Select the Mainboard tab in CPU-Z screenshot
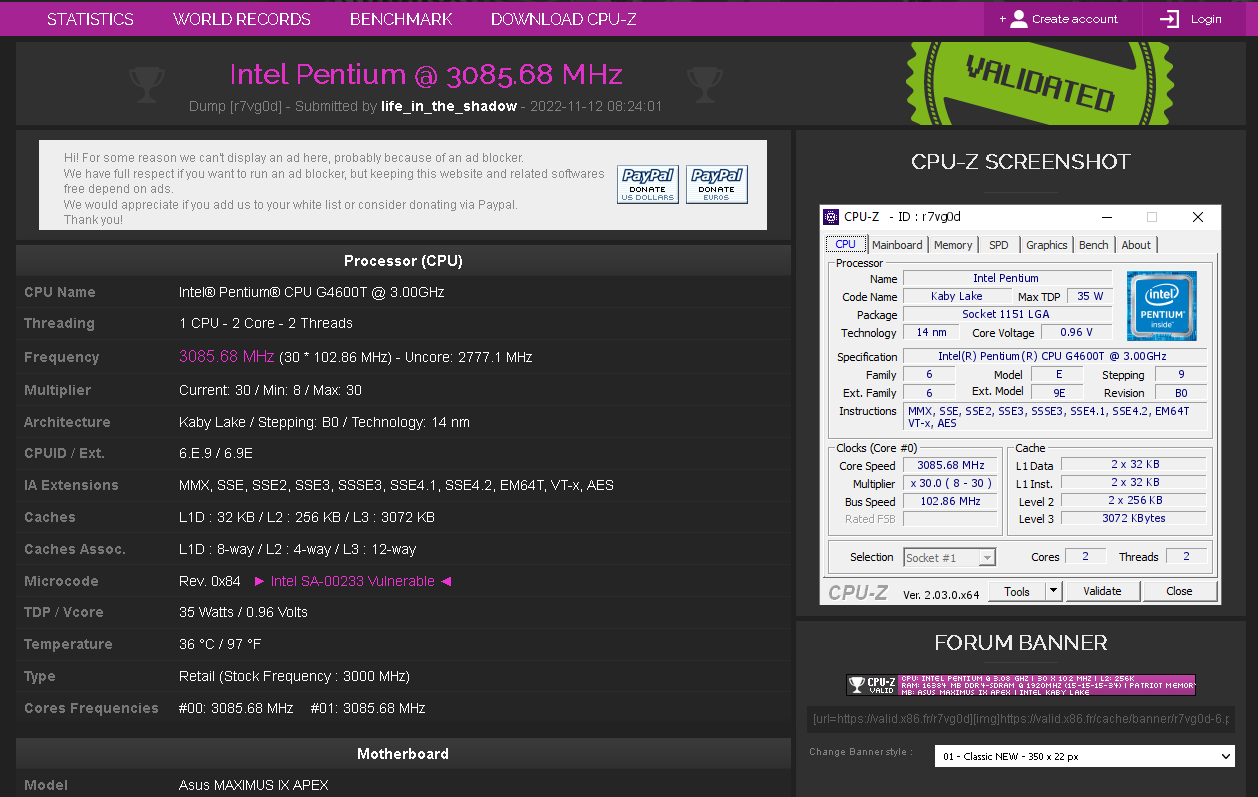Image resolution: width=1258 pixels, height=797 pixels. tap(897, 245)
